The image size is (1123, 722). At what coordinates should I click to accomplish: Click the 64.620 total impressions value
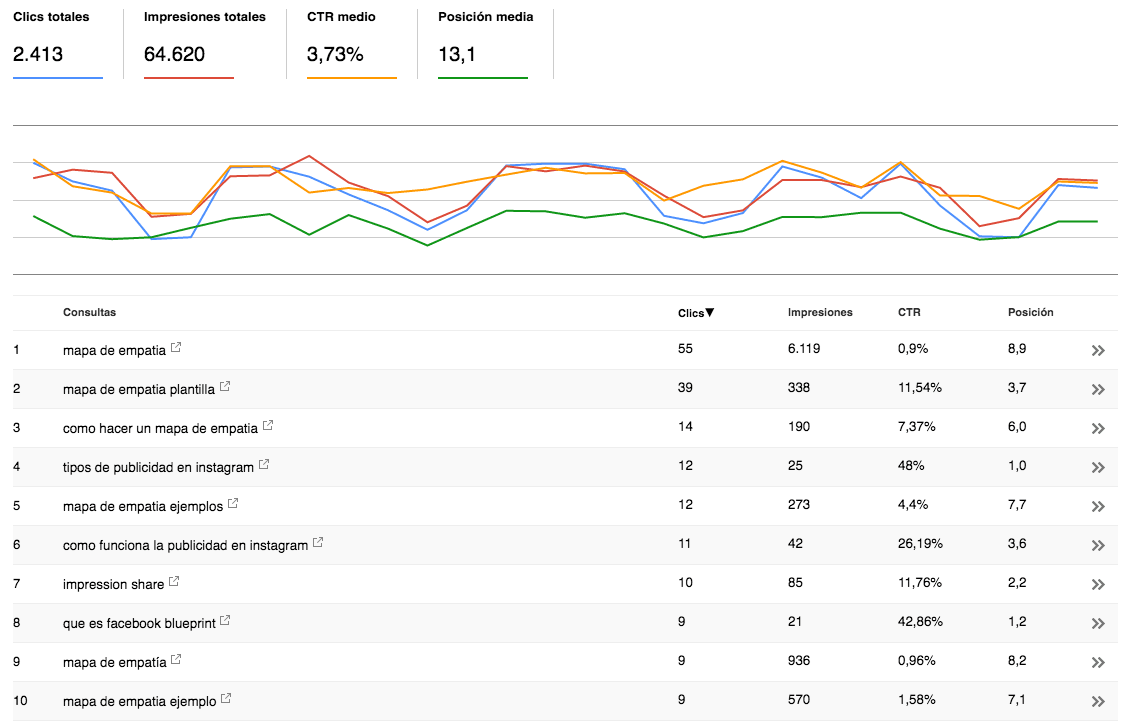point(174,54)
